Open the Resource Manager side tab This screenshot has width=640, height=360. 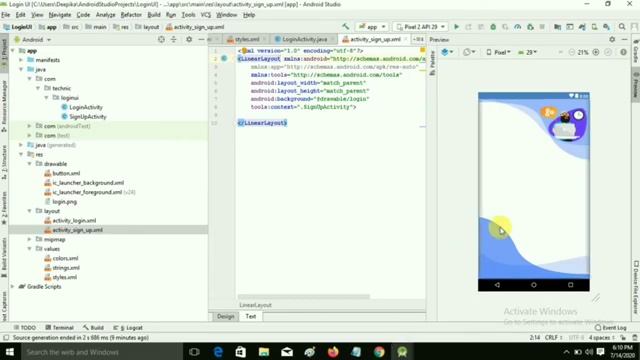pyautogui.click(x=4, y=105)
